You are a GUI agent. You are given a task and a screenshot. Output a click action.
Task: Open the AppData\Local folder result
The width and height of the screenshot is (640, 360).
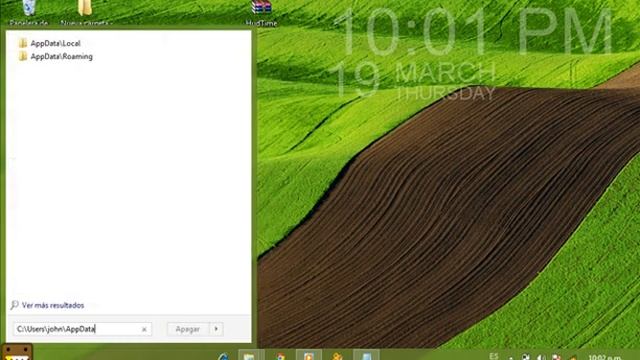click(55, 43)
